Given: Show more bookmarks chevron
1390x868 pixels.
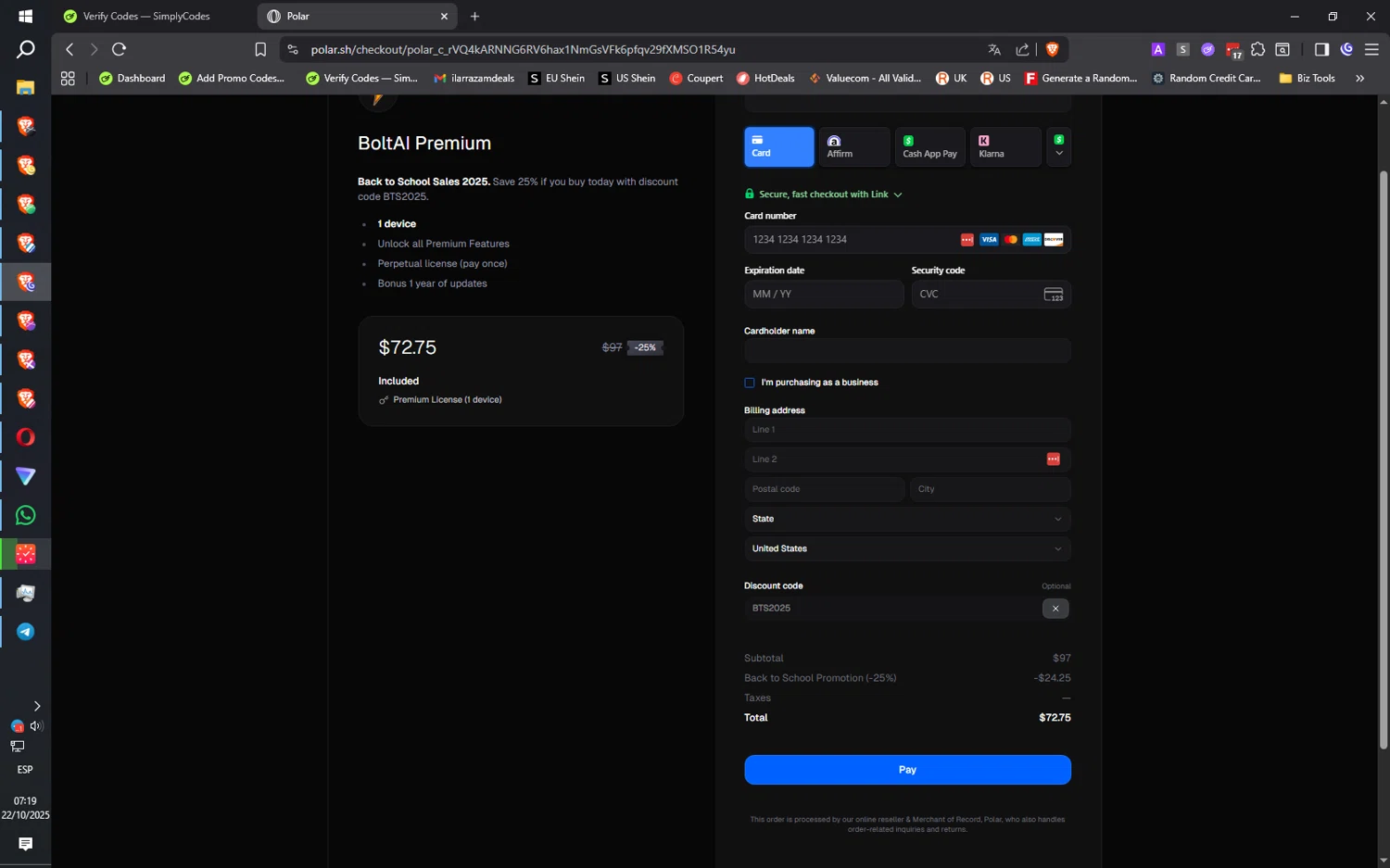Looking at the screenshot, I should [1359, 79].
